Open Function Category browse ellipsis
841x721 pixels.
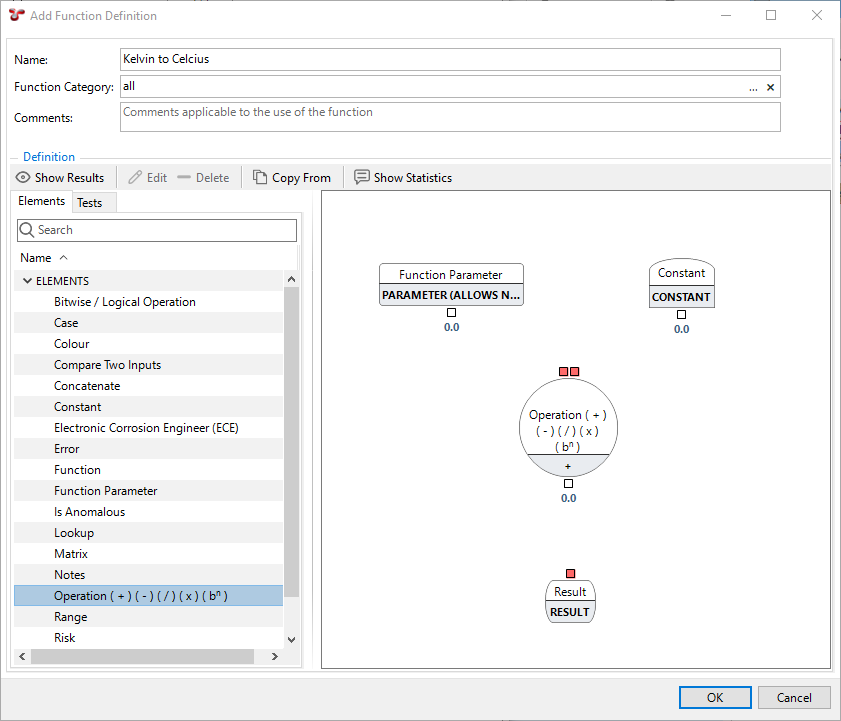[753, 87]
